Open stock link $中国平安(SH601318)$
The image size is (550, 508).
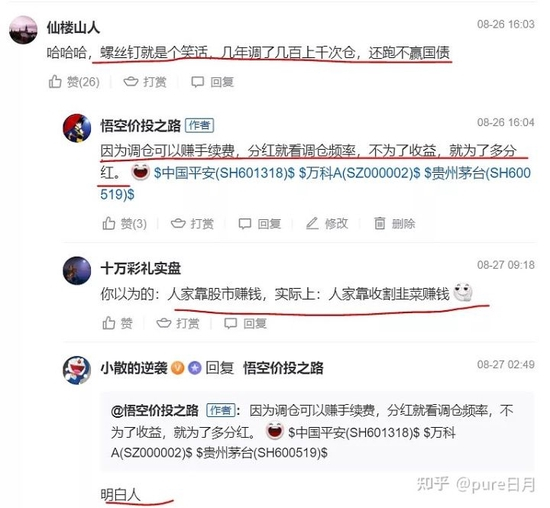tap(224, 173)
